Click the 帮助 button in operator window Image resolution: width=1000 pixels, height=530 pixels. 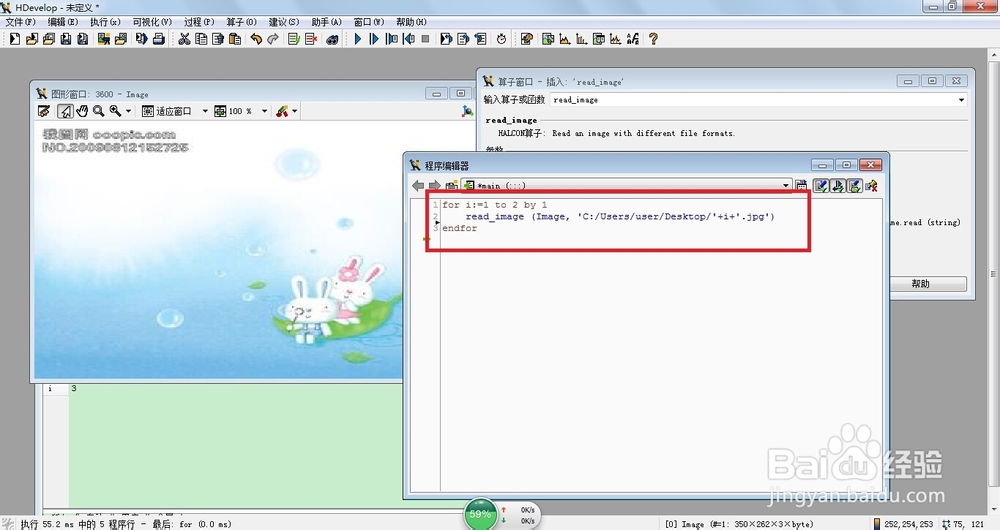920,284
